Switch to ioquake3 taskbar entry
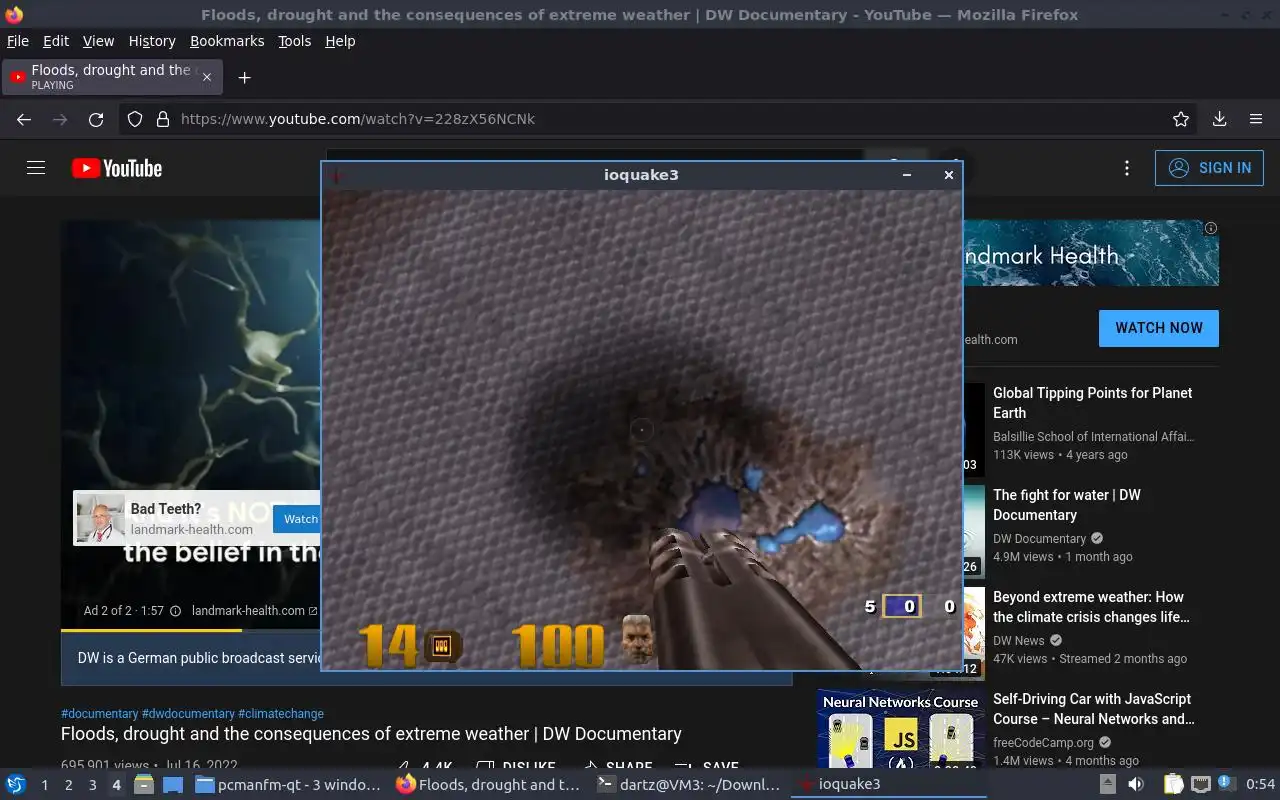 click(x=888, y=785)
